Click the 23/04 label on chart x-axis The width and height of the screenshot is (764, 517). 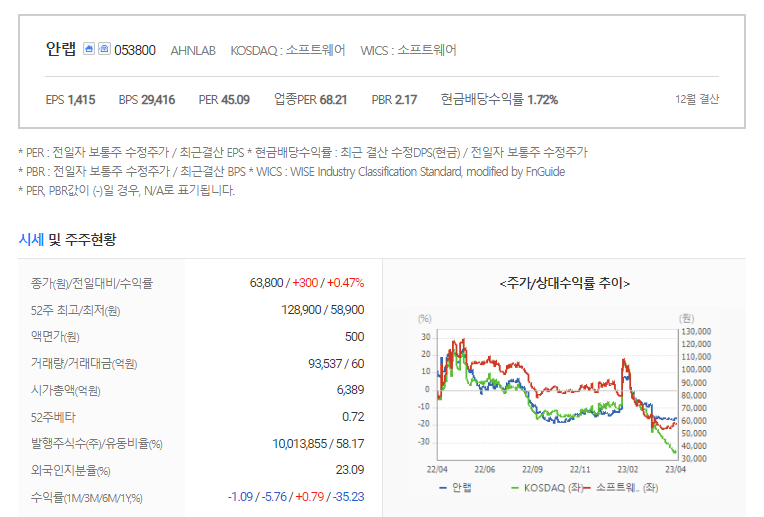pyautogui.click(x=675, y=469)
